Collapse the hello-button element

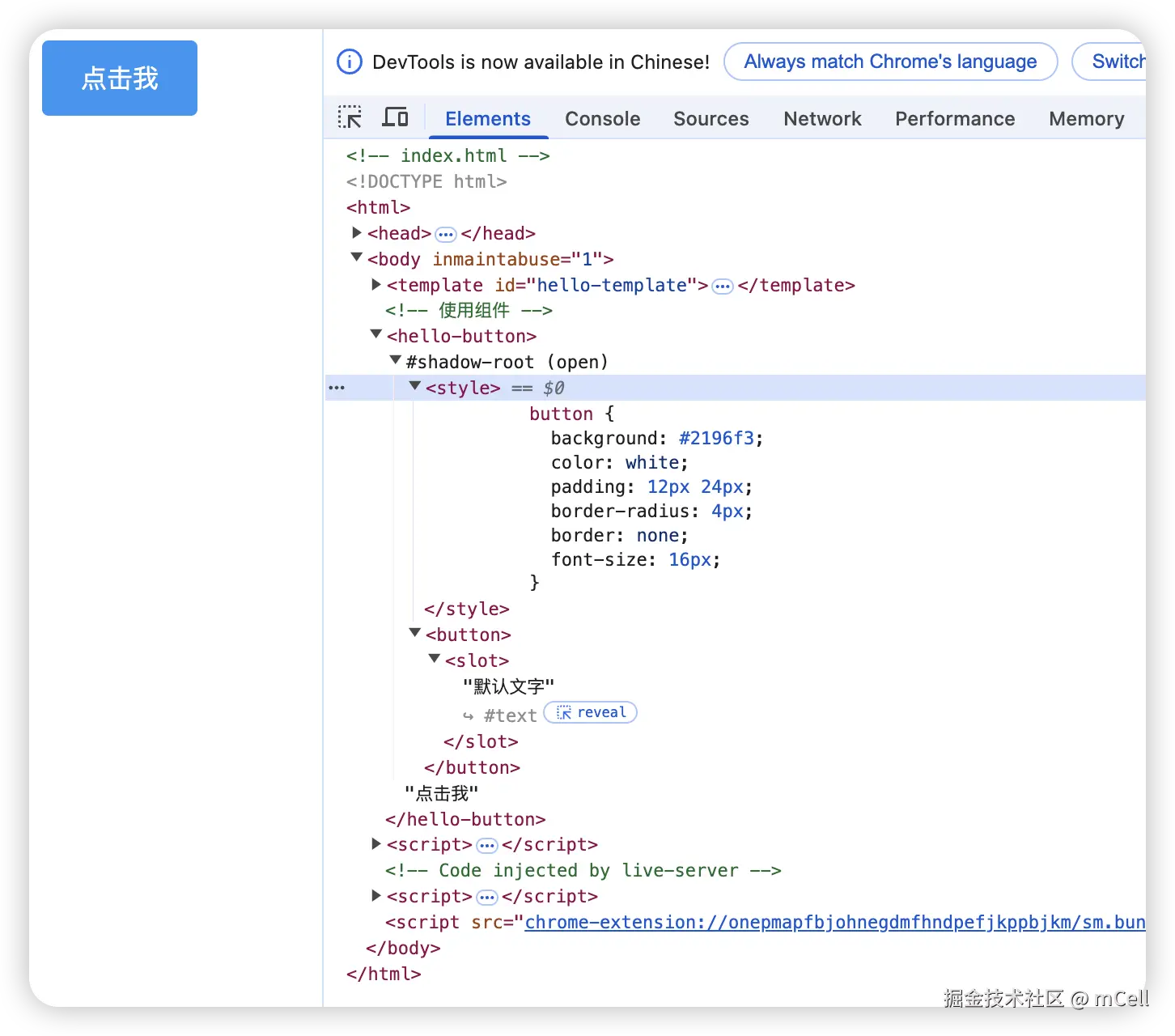tap(375, 334)
